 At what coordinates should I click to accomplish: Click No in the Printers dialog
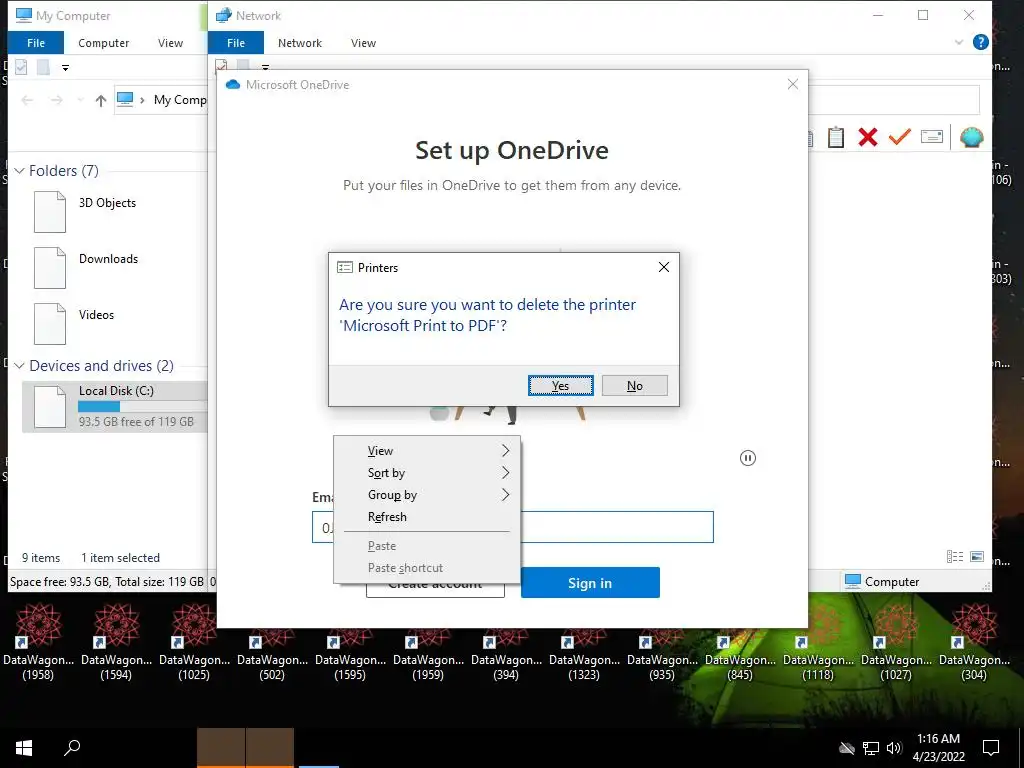click(634, 385)
